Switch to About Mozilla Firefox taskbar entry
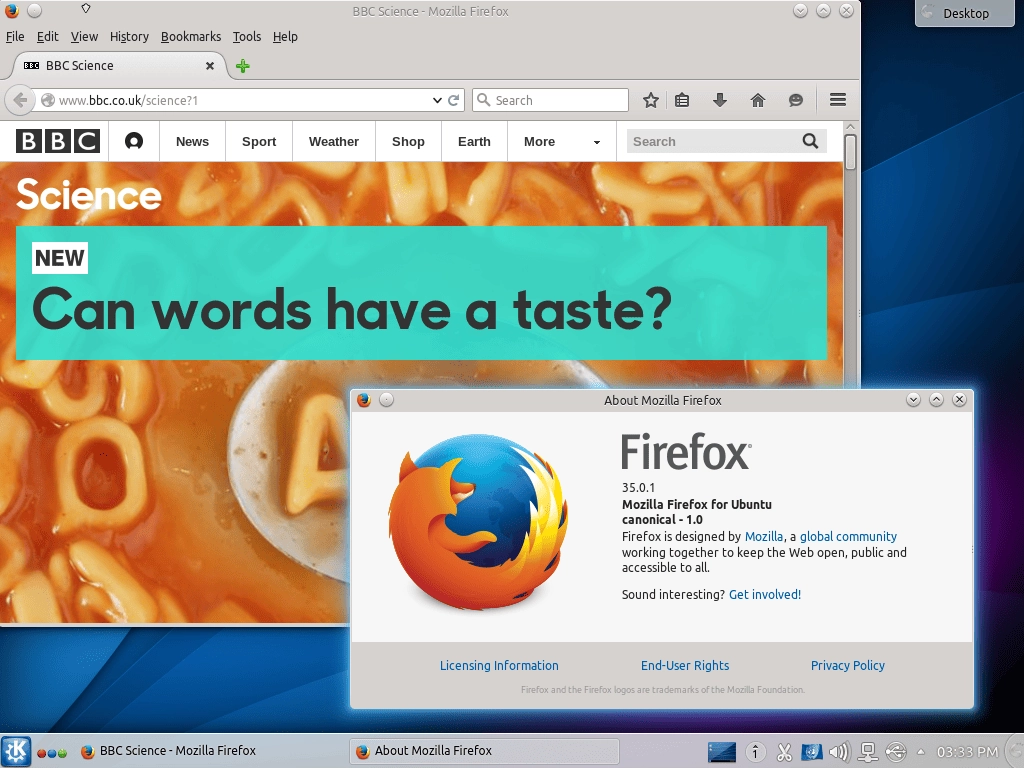This screenshot has height=768, width=1024. (485, 751)
